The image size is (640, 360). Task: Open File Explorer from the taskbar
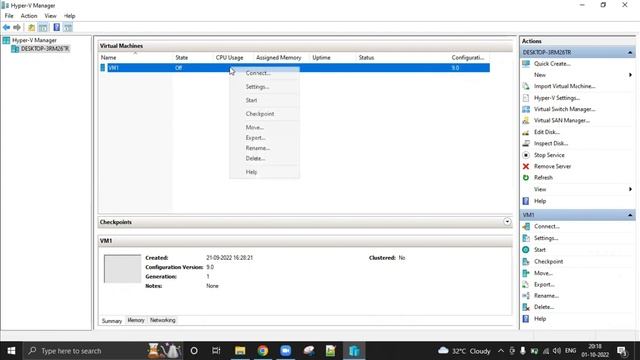point(240,351)
